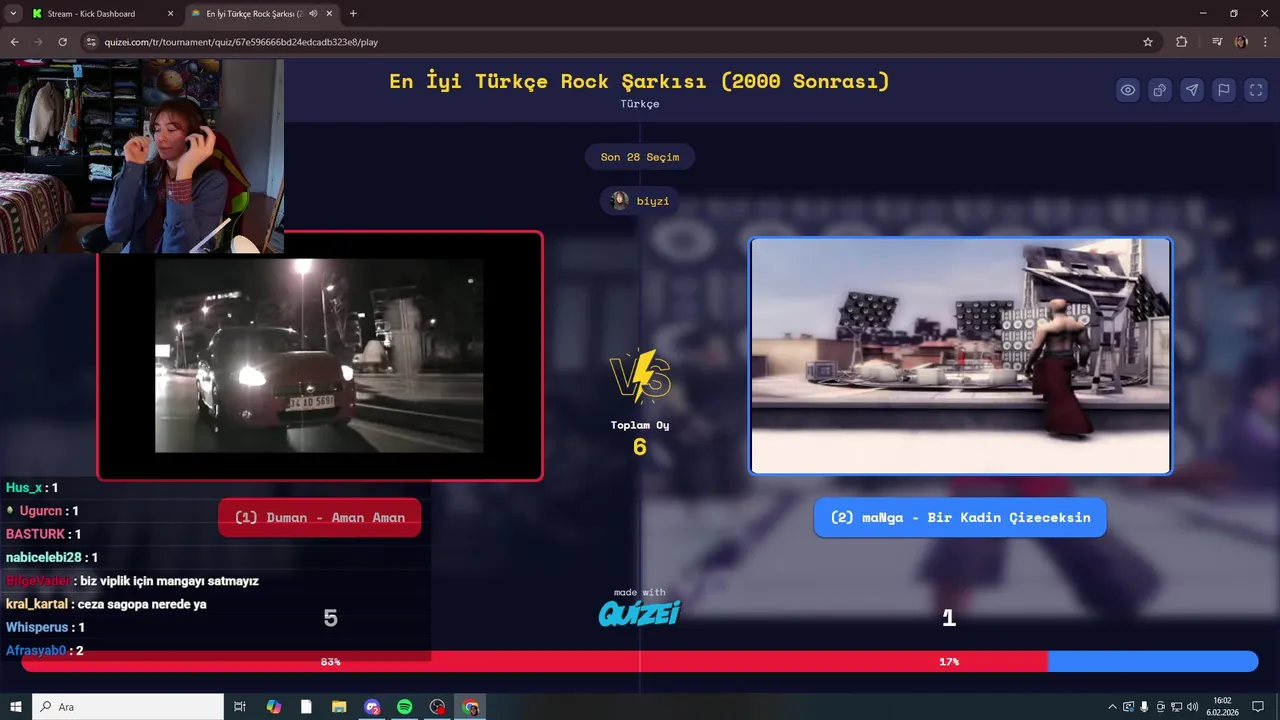Click the maNga music video thumbnail
This screenshot has width=1280, height=720.
pos(960,356)
